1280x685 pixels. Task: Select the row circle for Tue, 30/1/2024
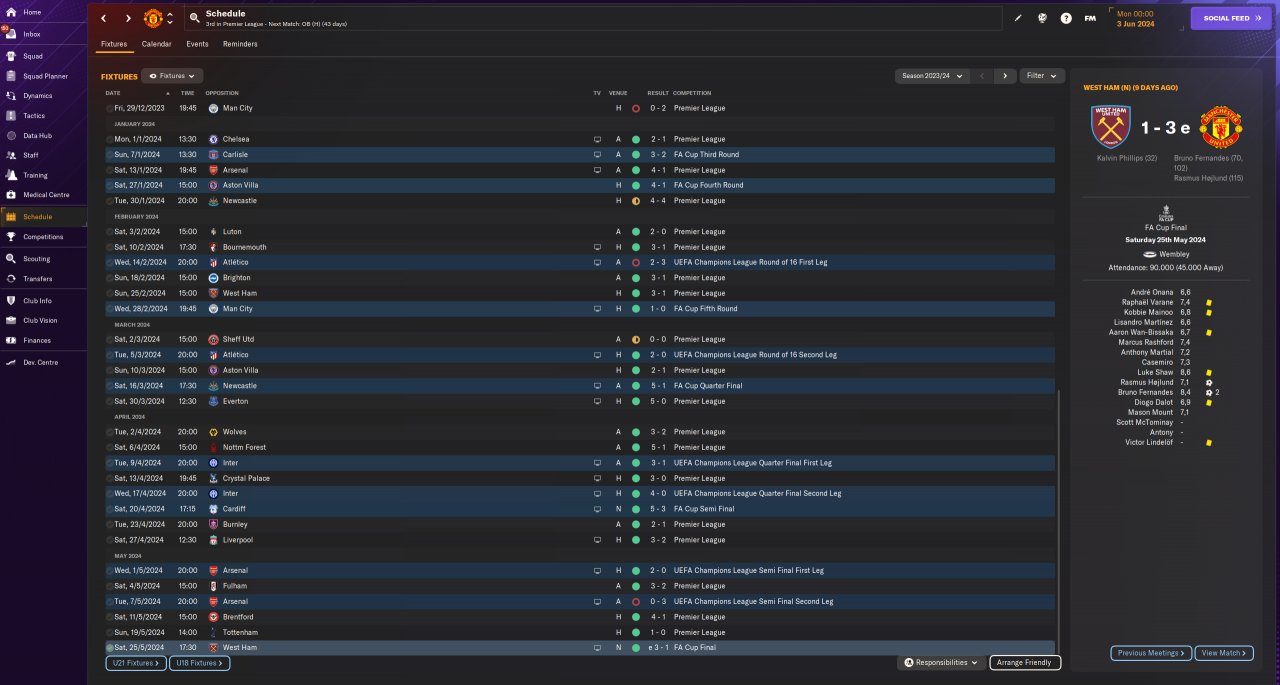[110, 201]
